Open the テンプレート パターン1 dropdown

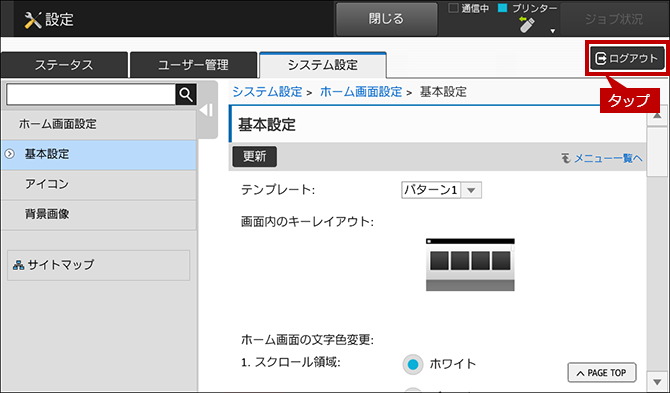point(441,190)
